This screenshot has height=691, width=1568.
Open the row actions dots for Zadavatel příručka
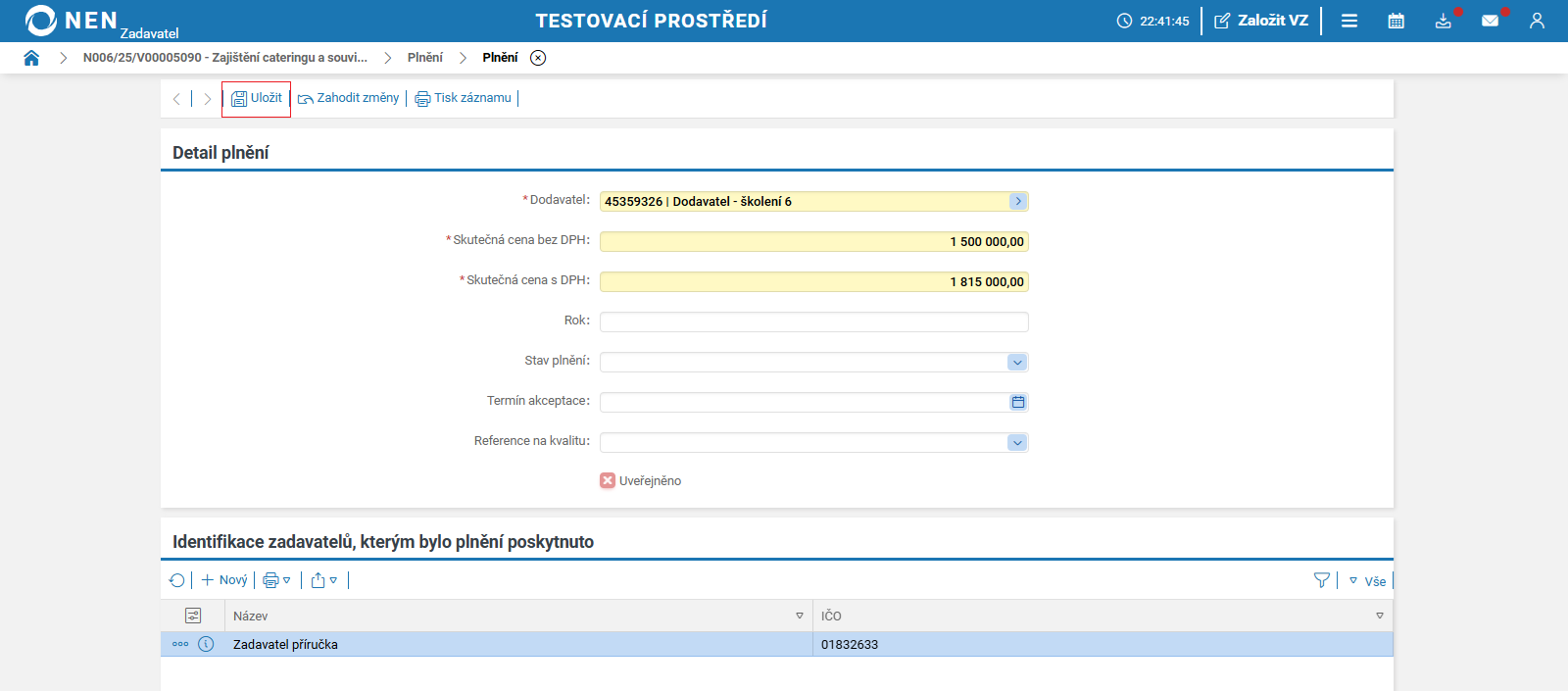click(x=180, y=644)
